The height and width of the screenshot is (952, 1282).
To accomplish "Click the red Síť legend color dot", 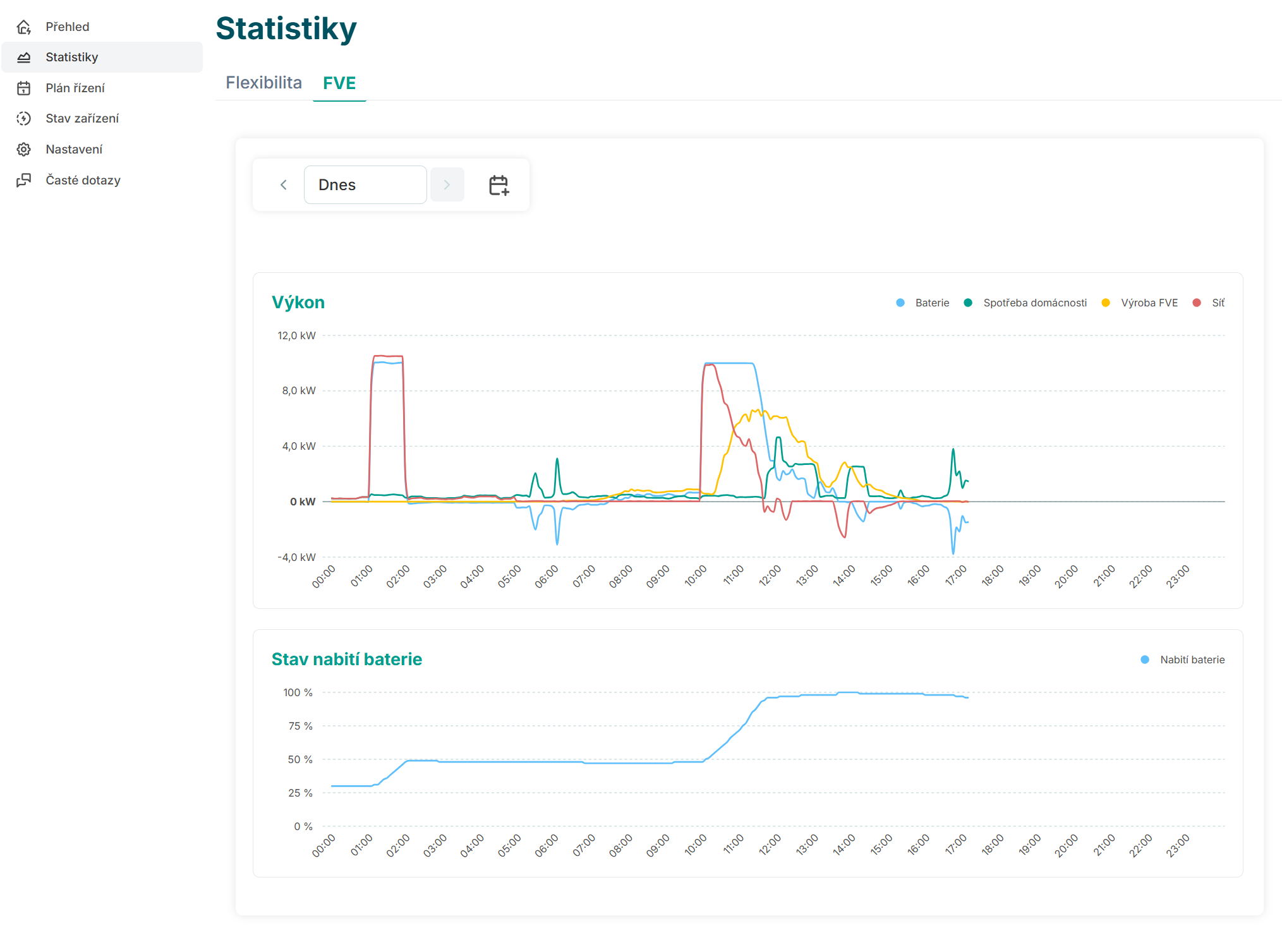I will 1197,303.
